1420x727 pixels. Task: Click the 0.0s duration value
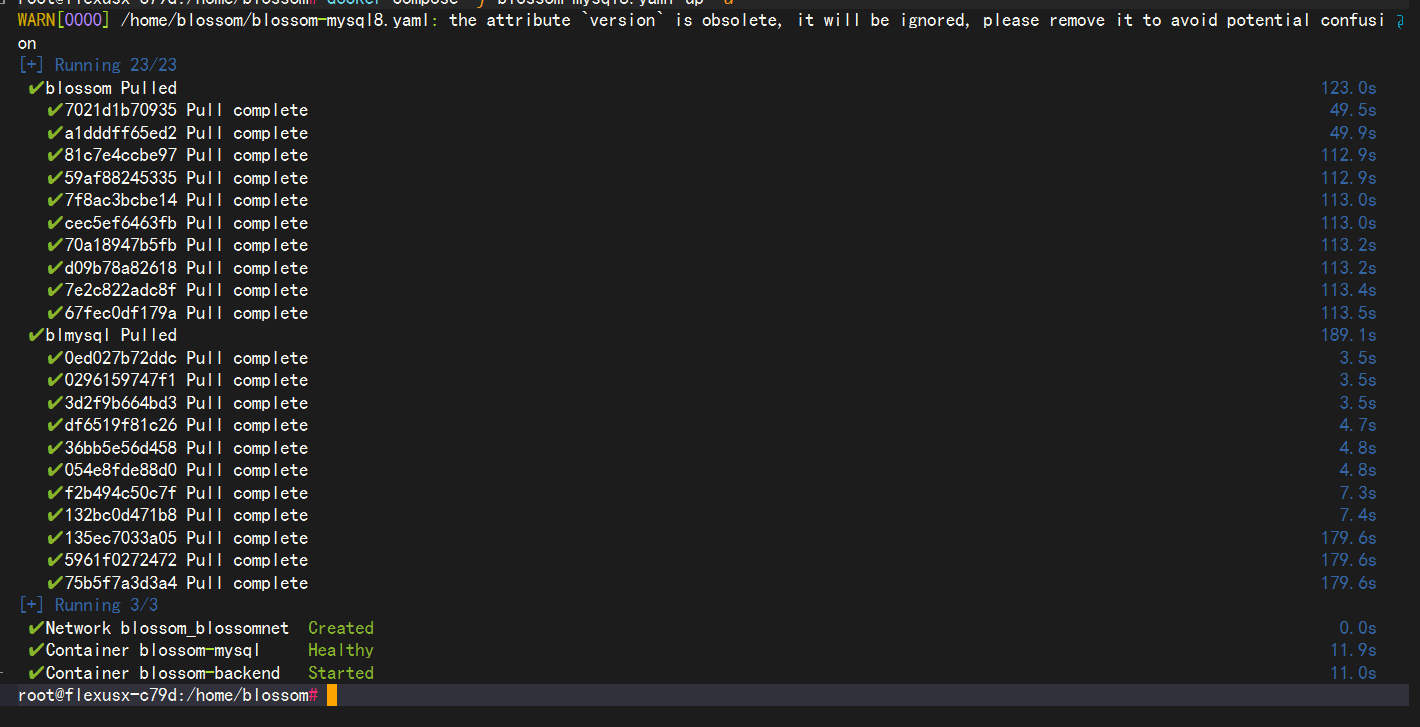tap(1358, 628)
